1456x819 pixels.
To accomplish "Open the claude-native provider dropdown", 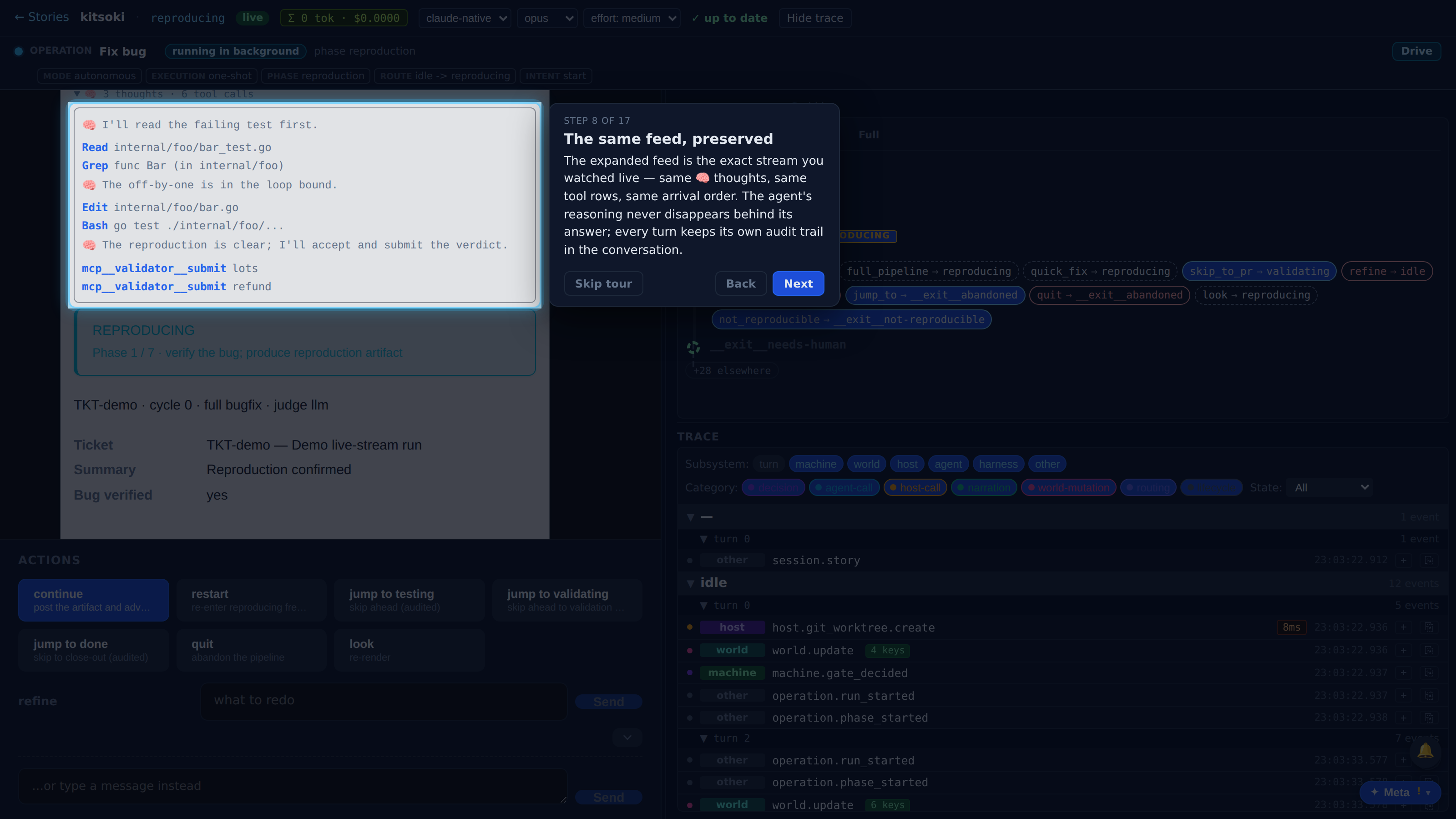I will pyautogui.click(x=465, y=18).
